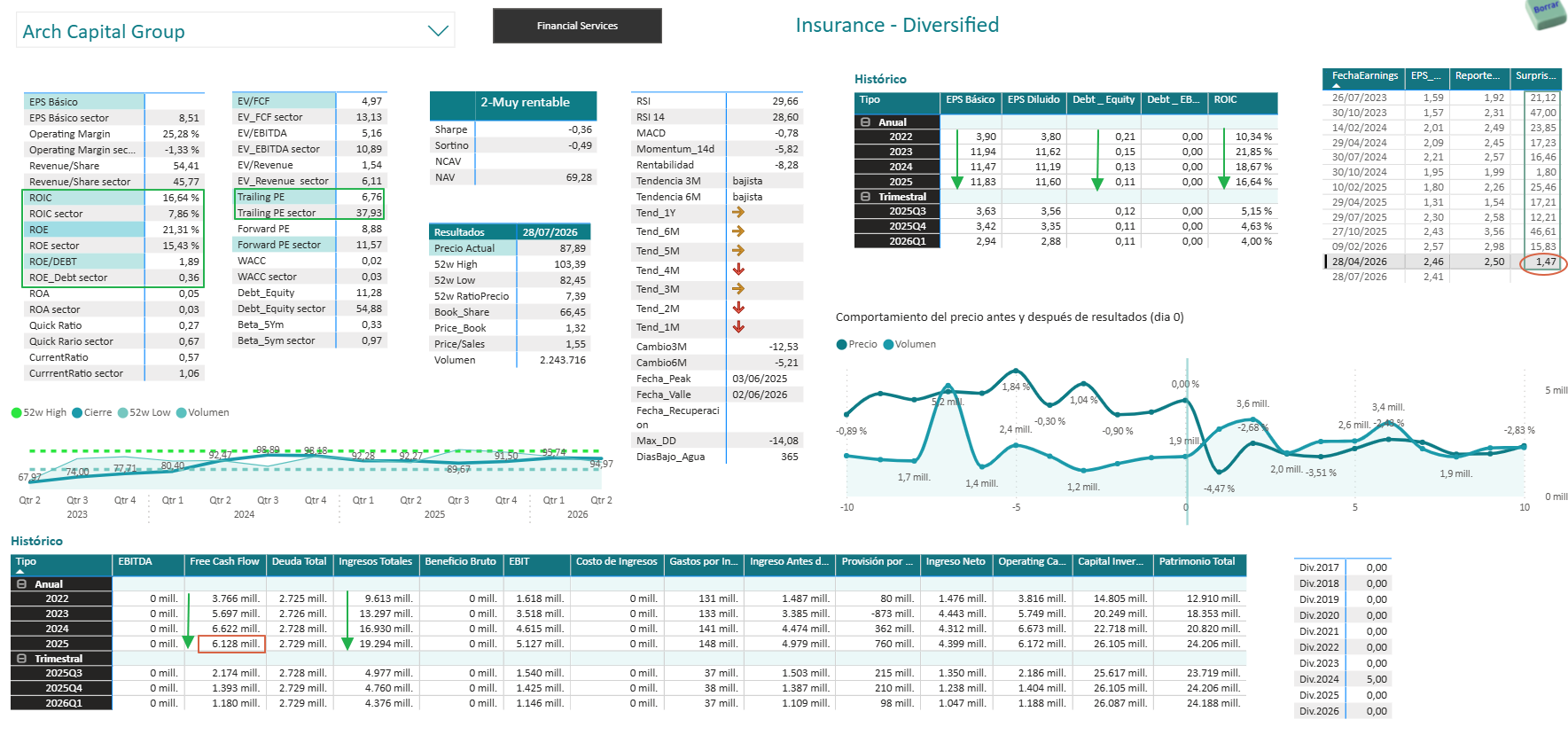Click the 1,84 % price data label
This screenshot has width=1568, height=735.
pos(1016,387)
